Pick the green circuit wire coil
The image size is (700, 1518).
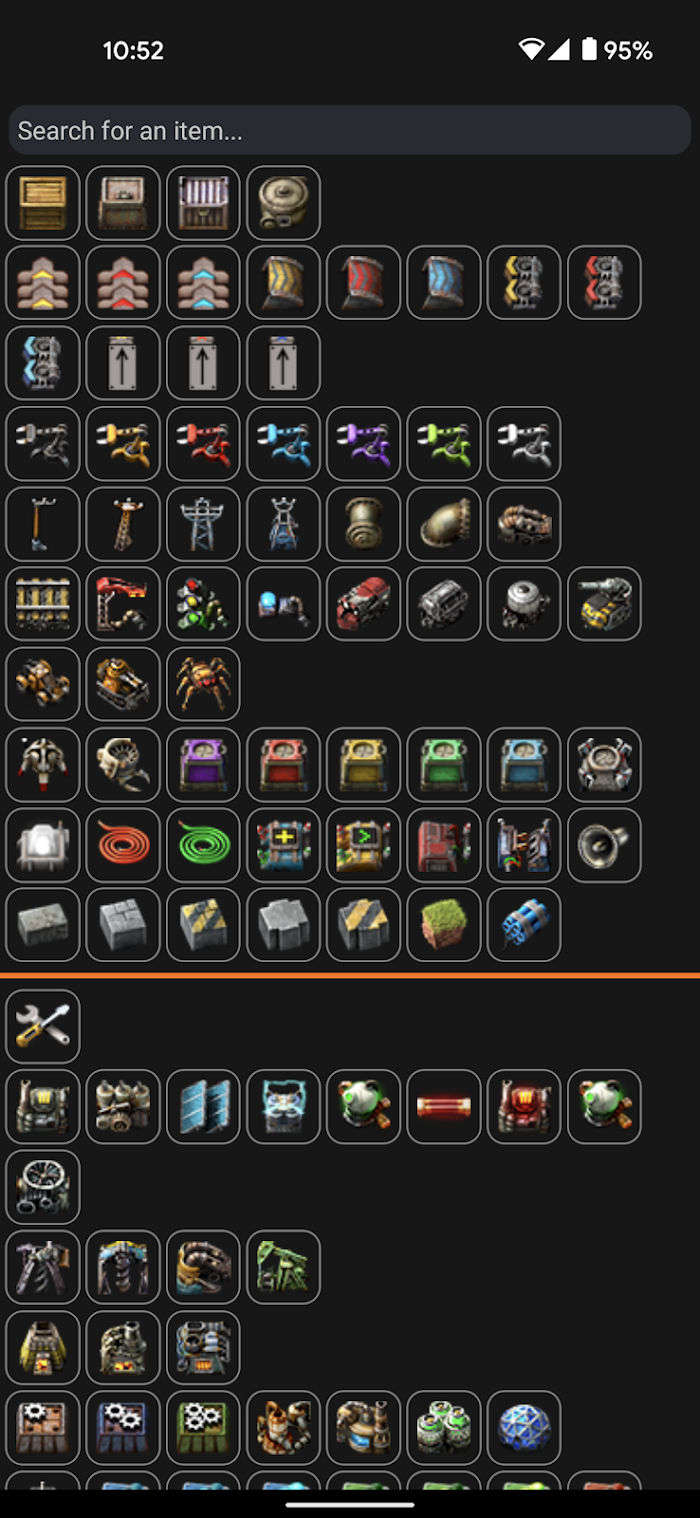click(x=203, y=845)
